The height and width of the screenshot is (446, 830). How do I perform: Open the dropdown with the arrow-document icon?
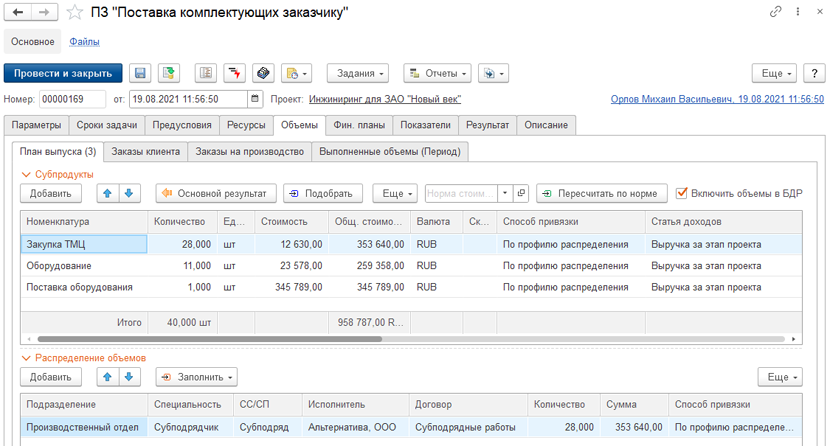494,74
